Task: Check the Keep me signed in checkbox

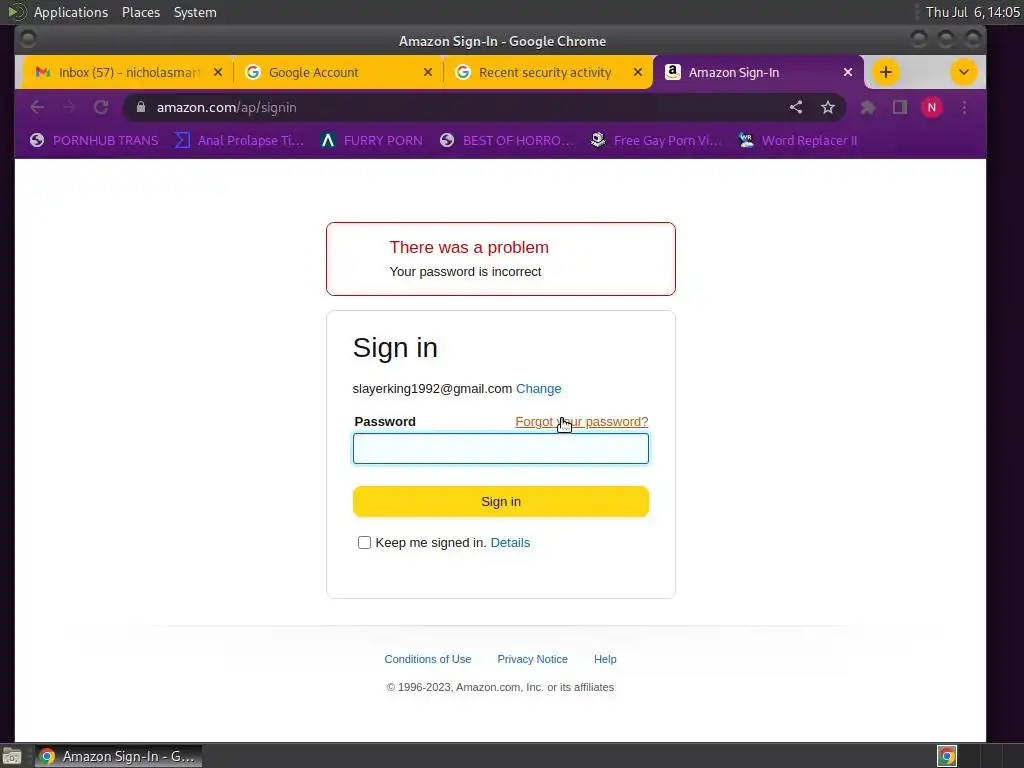Action: click(x=364, y=543)
